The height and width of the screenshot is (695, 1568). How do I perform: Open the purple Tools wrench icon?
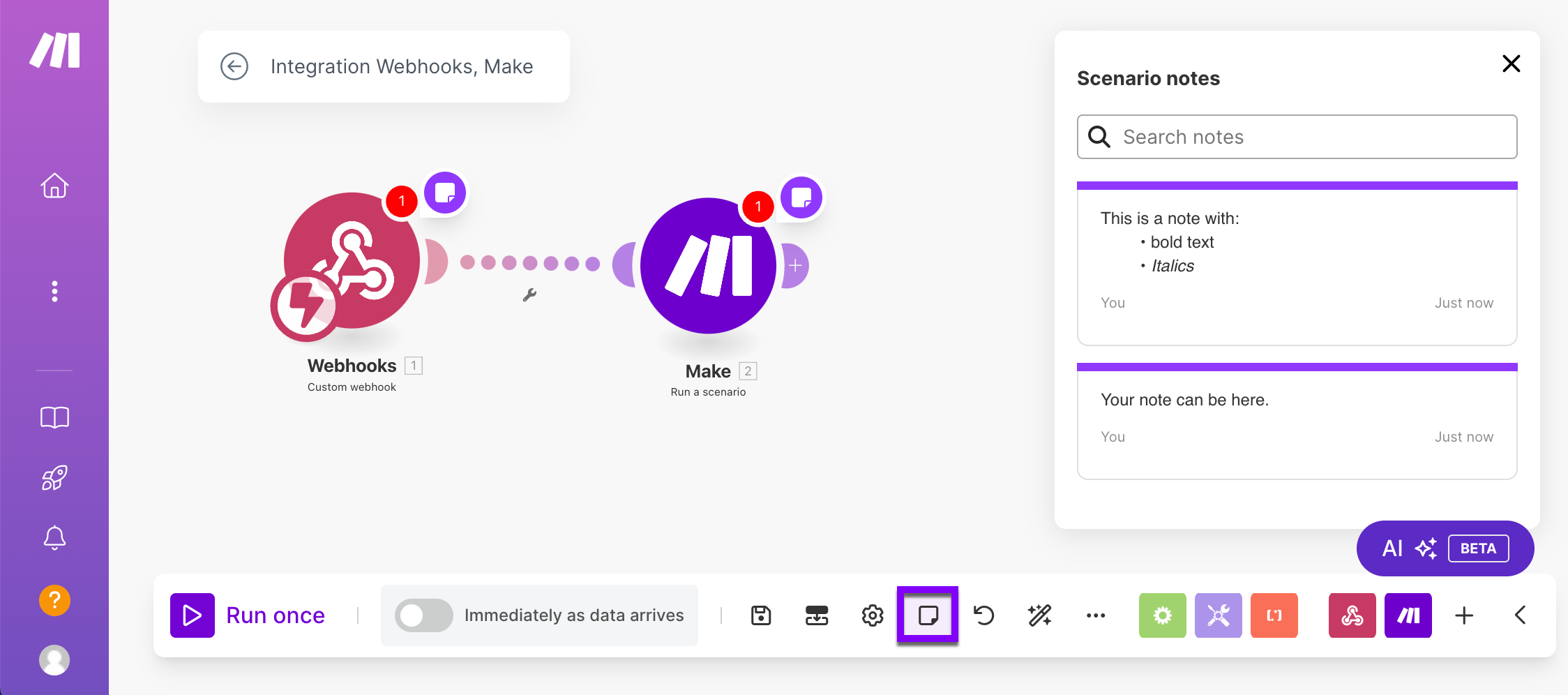(1219, 615)
